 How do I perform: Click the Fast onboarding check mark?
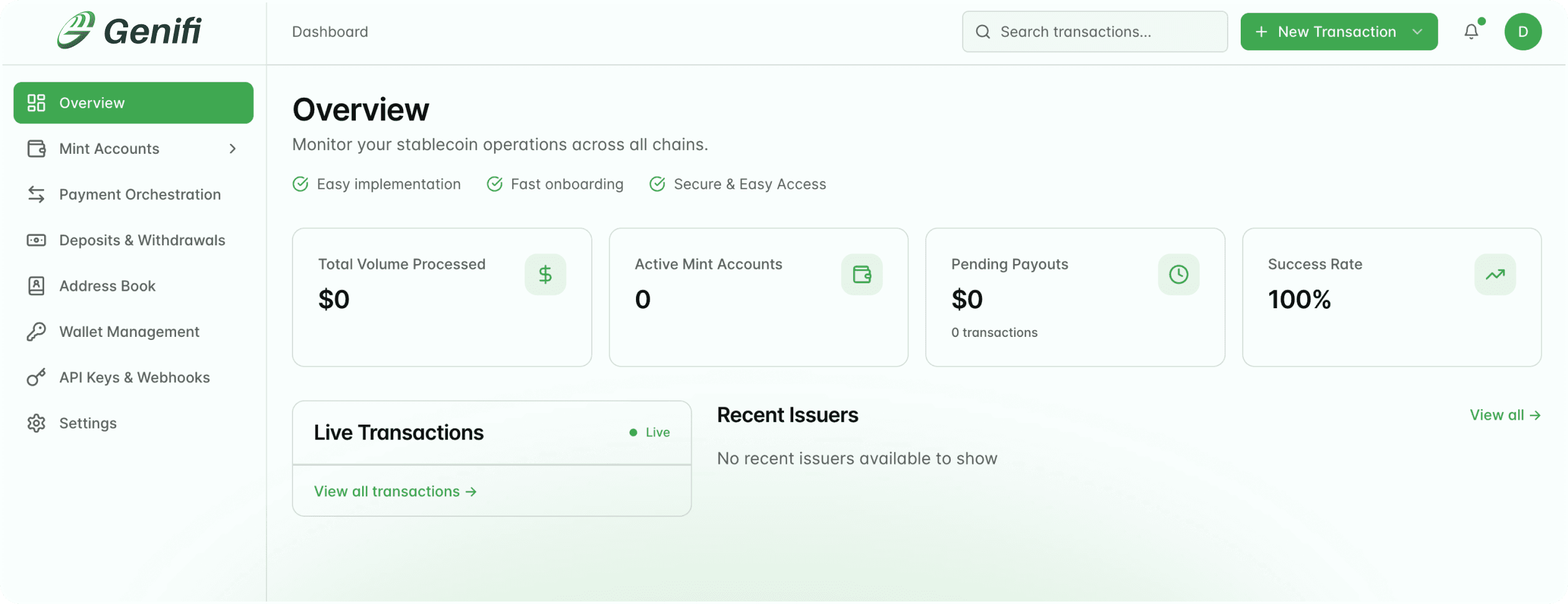point(495,184)
